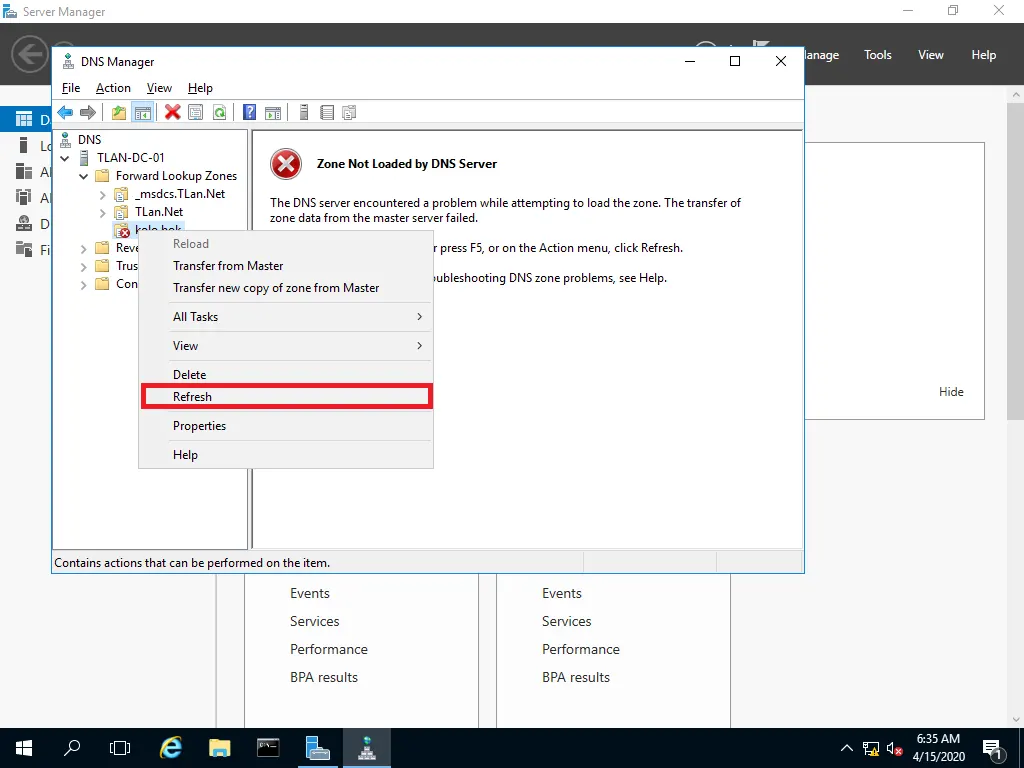Click the blue question mark Help toolbar icon
This screenshot has width=1024, height=768.
[249, 112]
